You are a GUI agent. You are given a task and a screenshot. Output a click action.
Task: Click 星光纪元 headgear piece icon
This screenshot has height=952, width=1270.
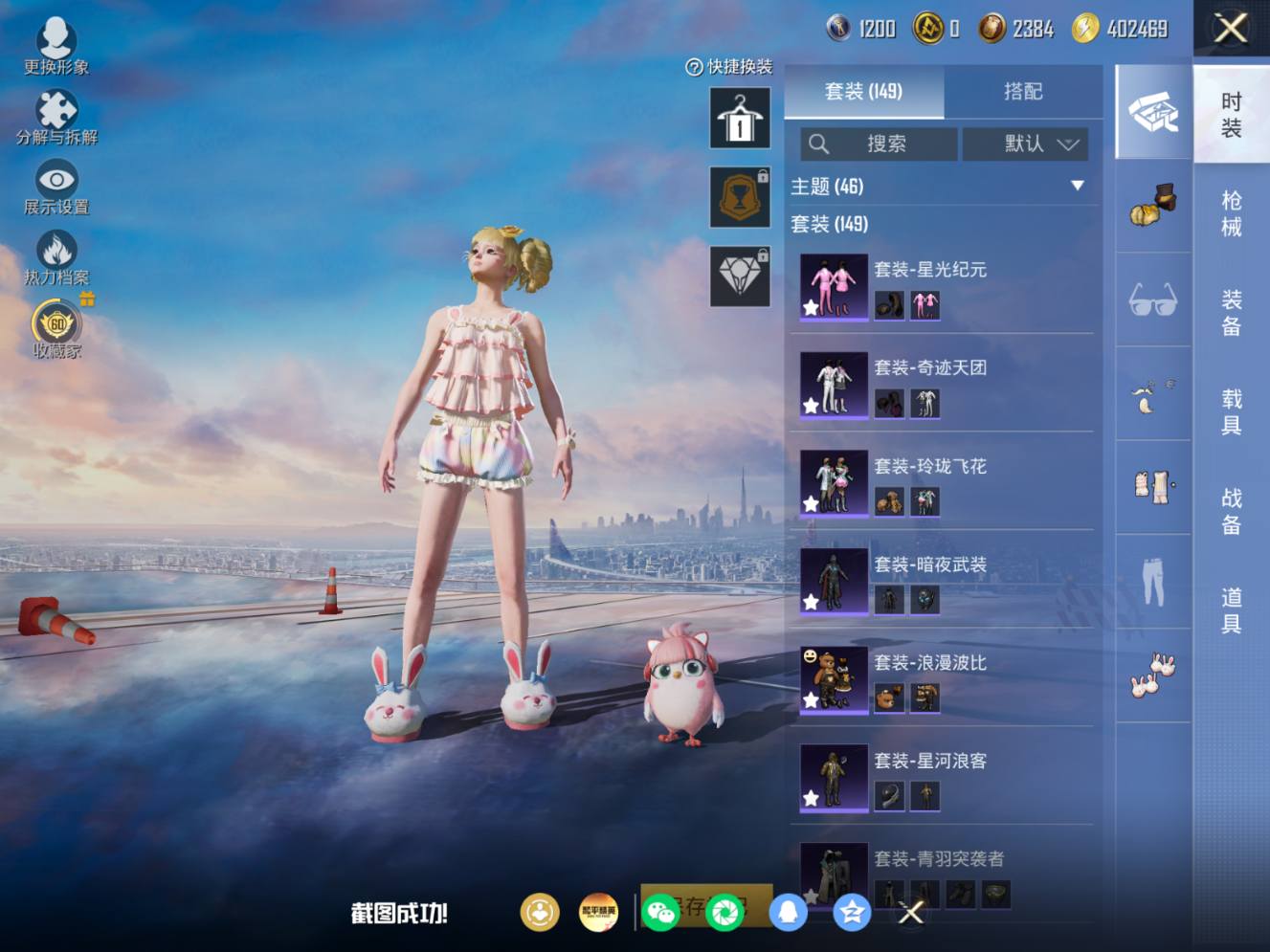889,305
